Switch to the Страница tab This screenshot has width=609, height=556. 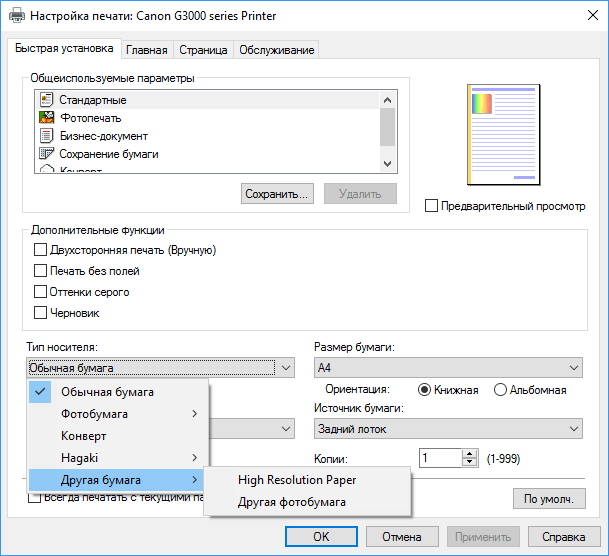(204, 50)
